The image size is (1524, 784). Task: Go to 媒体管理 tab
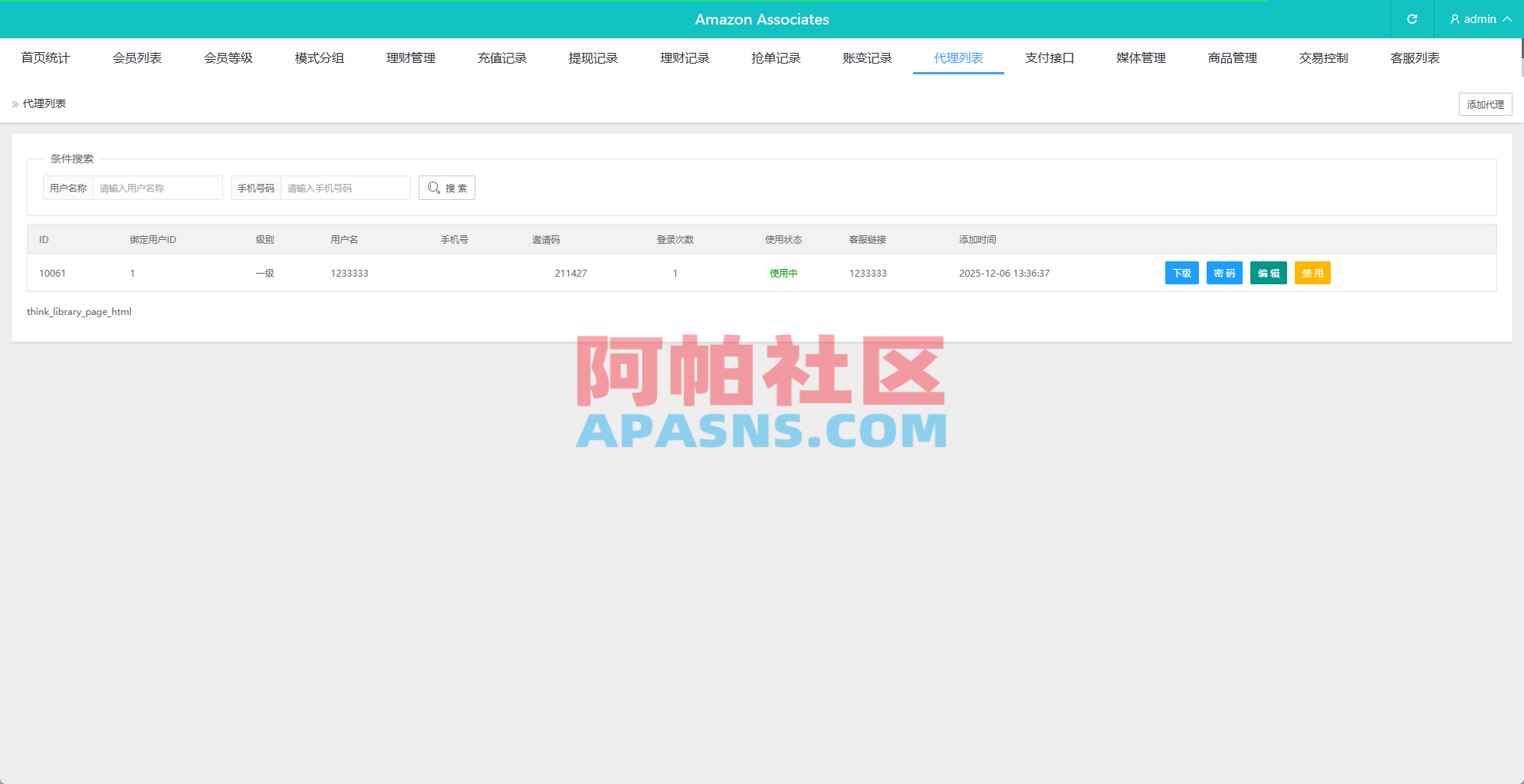[1141, 58]
